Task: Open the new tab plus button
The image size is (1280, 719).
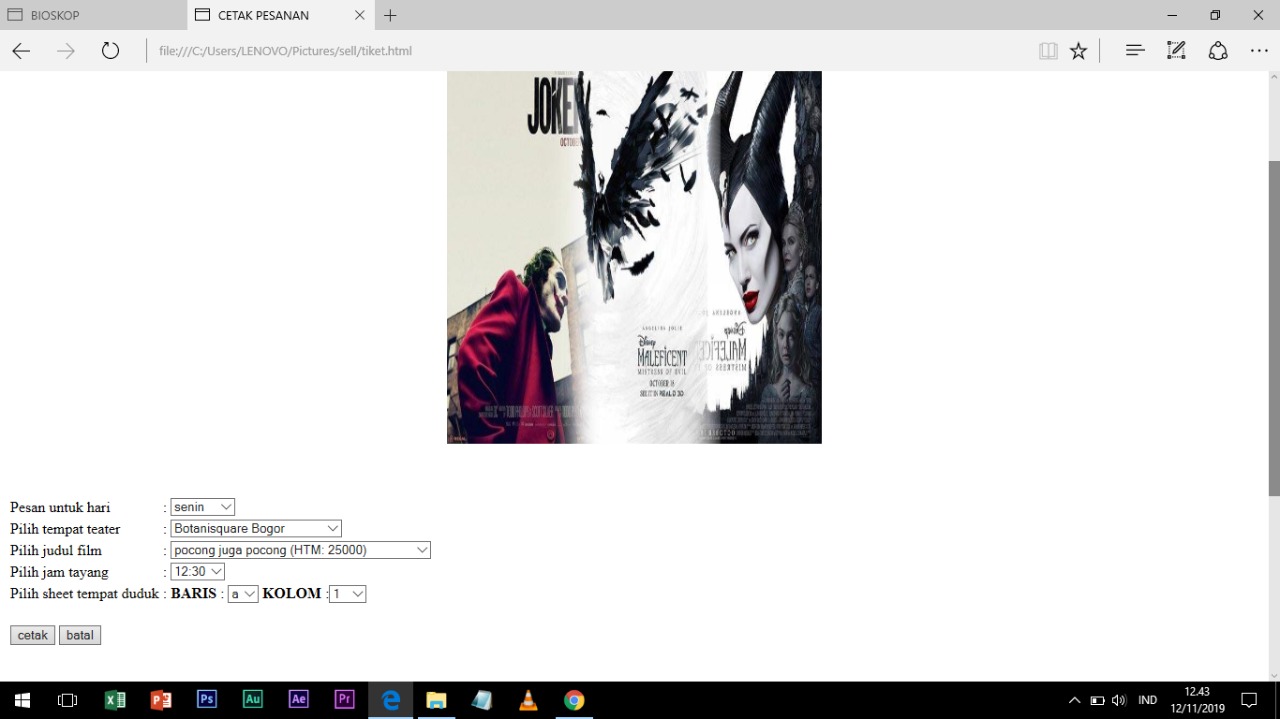Action: tap(390, 15)
